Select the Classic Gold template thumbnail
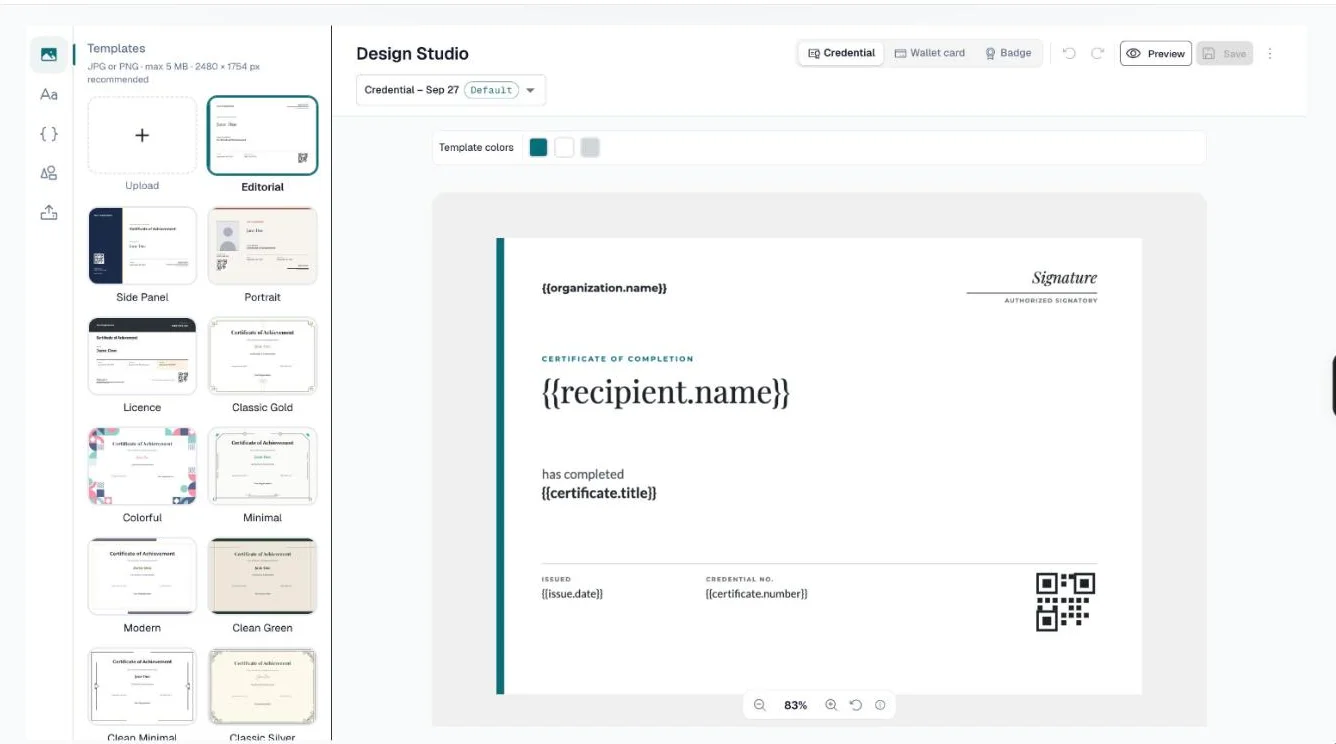 click(x=262, y=356)
